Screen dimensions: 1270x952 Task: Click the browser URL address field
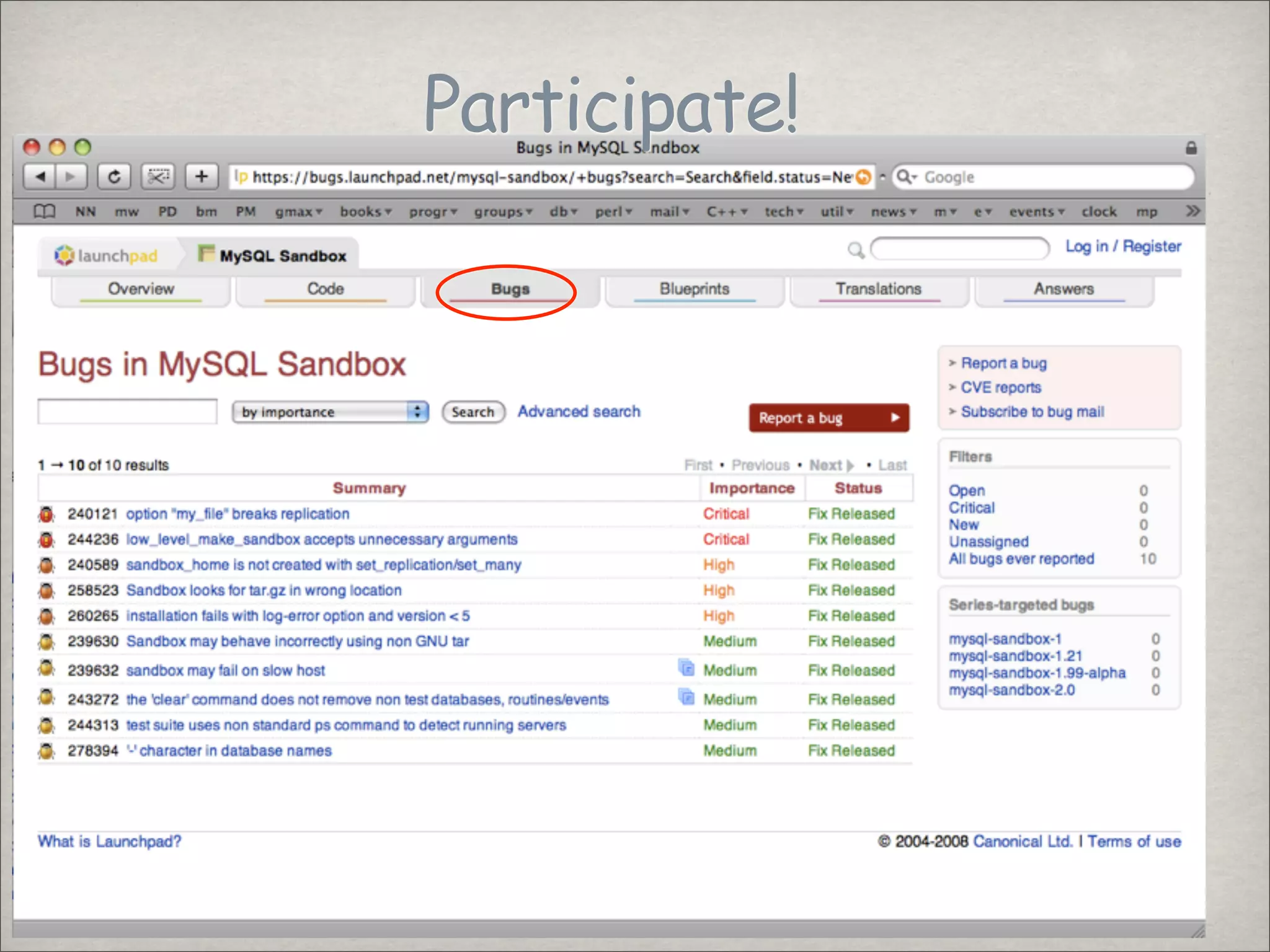(552, 177)
